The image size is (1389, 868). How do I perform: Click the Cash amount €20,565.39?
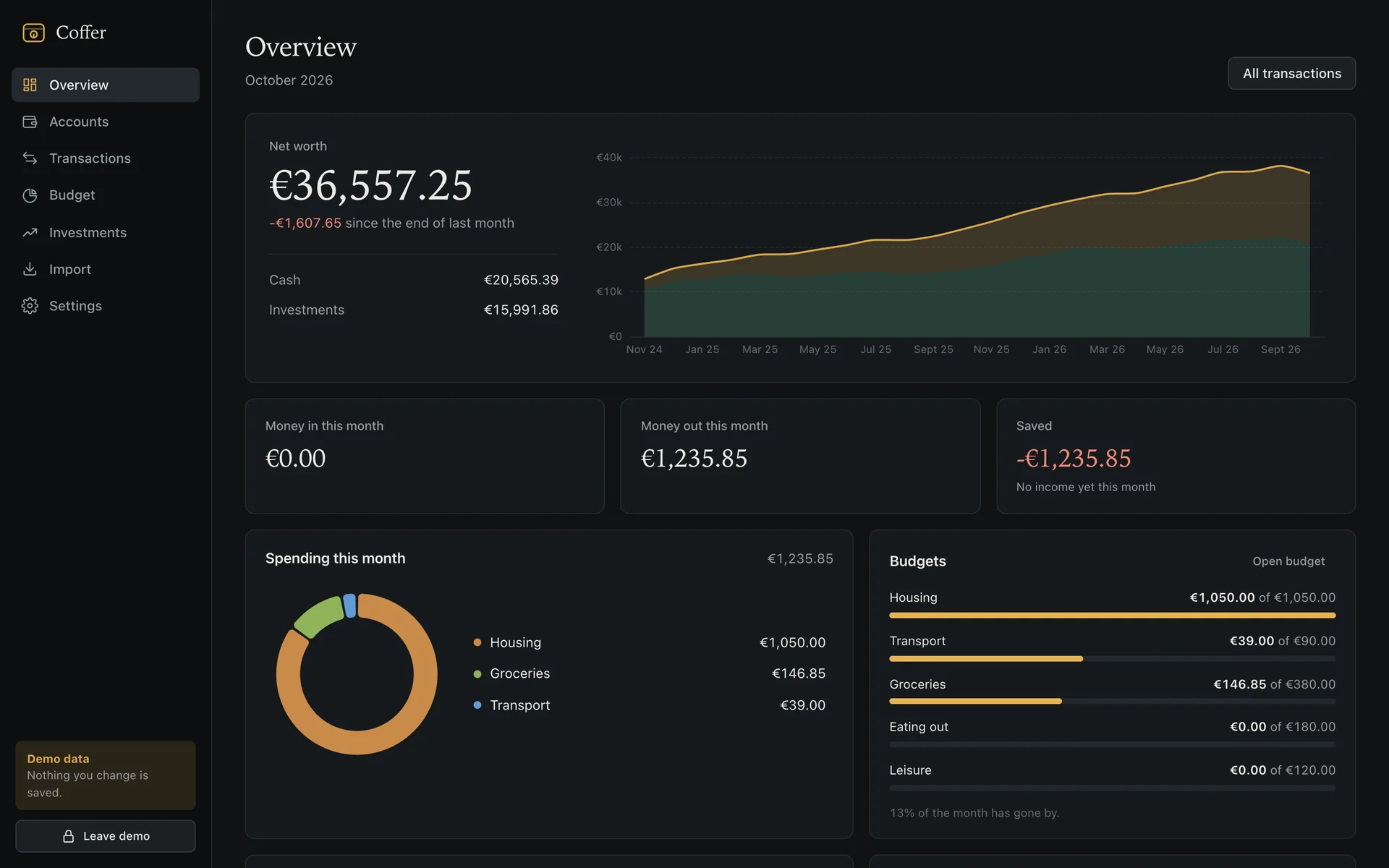521,280
